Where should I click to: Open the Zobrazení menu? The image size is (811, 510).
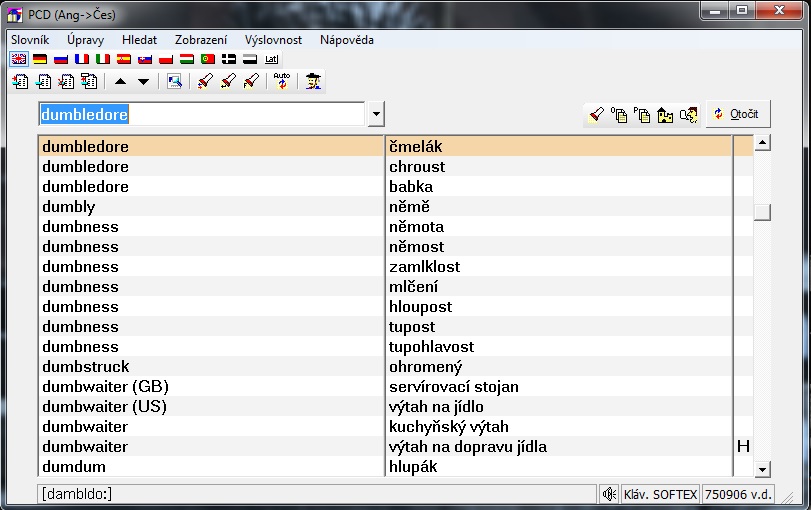click(201, 40)
